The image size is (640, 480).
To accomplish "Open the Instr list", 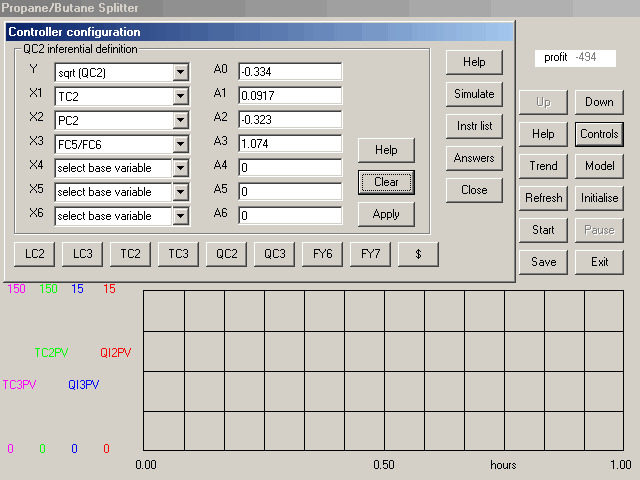I will [474, 126].
